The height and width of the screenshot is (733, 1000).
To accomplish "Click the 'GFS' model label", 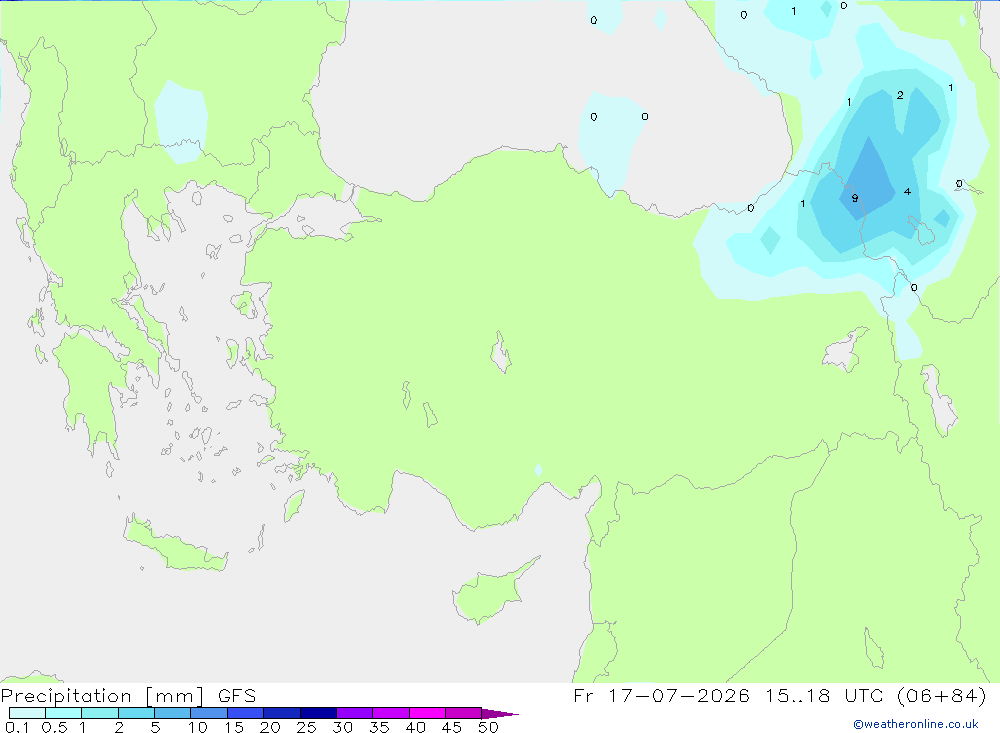I will pyautogui.click(x=237, y=696).
